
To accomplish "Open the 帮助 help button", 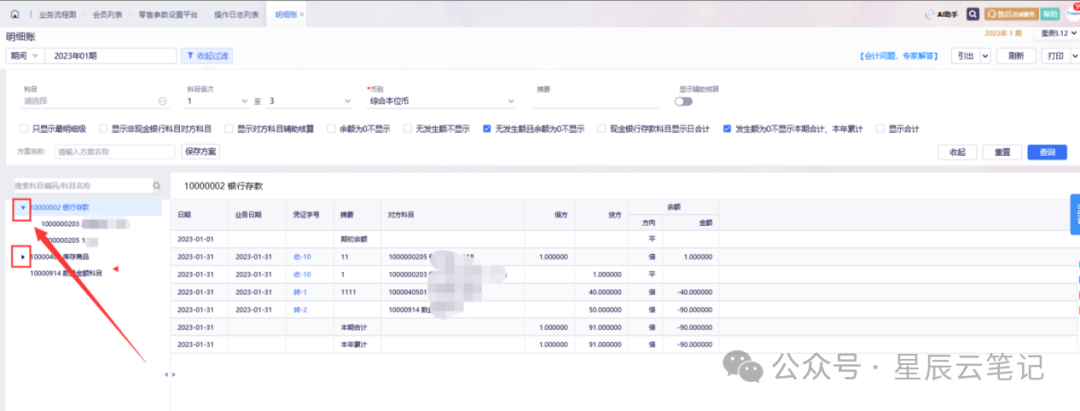I will coord(1049,14).
